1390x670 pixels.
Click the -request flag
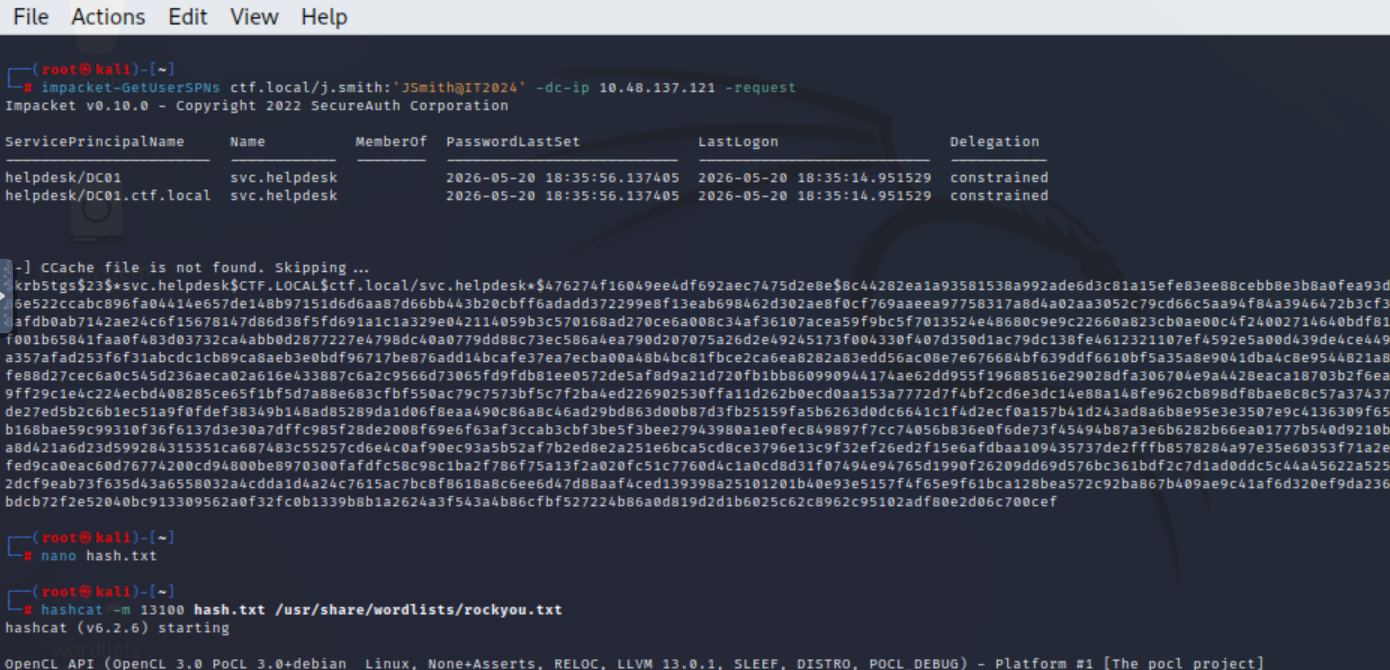coord(760,88)
